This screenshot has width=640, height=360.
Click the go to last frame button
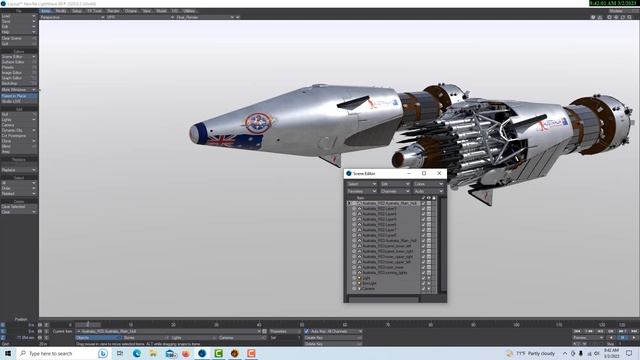[x=634, y=331]
